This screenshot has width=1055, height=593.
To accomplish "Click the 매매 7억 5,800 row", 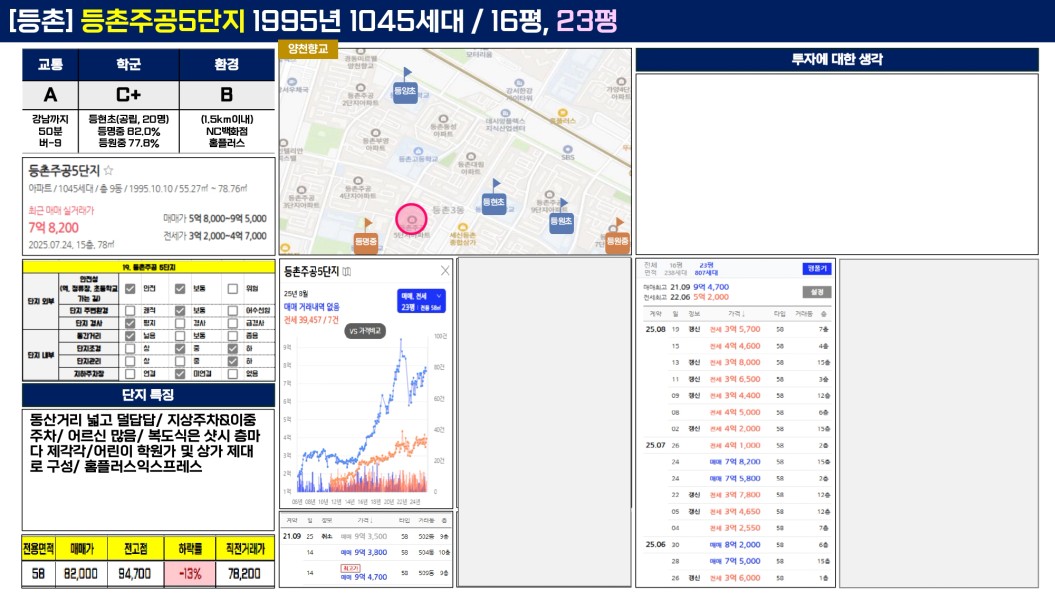I will pyautogui.click(x=737, y=479).
